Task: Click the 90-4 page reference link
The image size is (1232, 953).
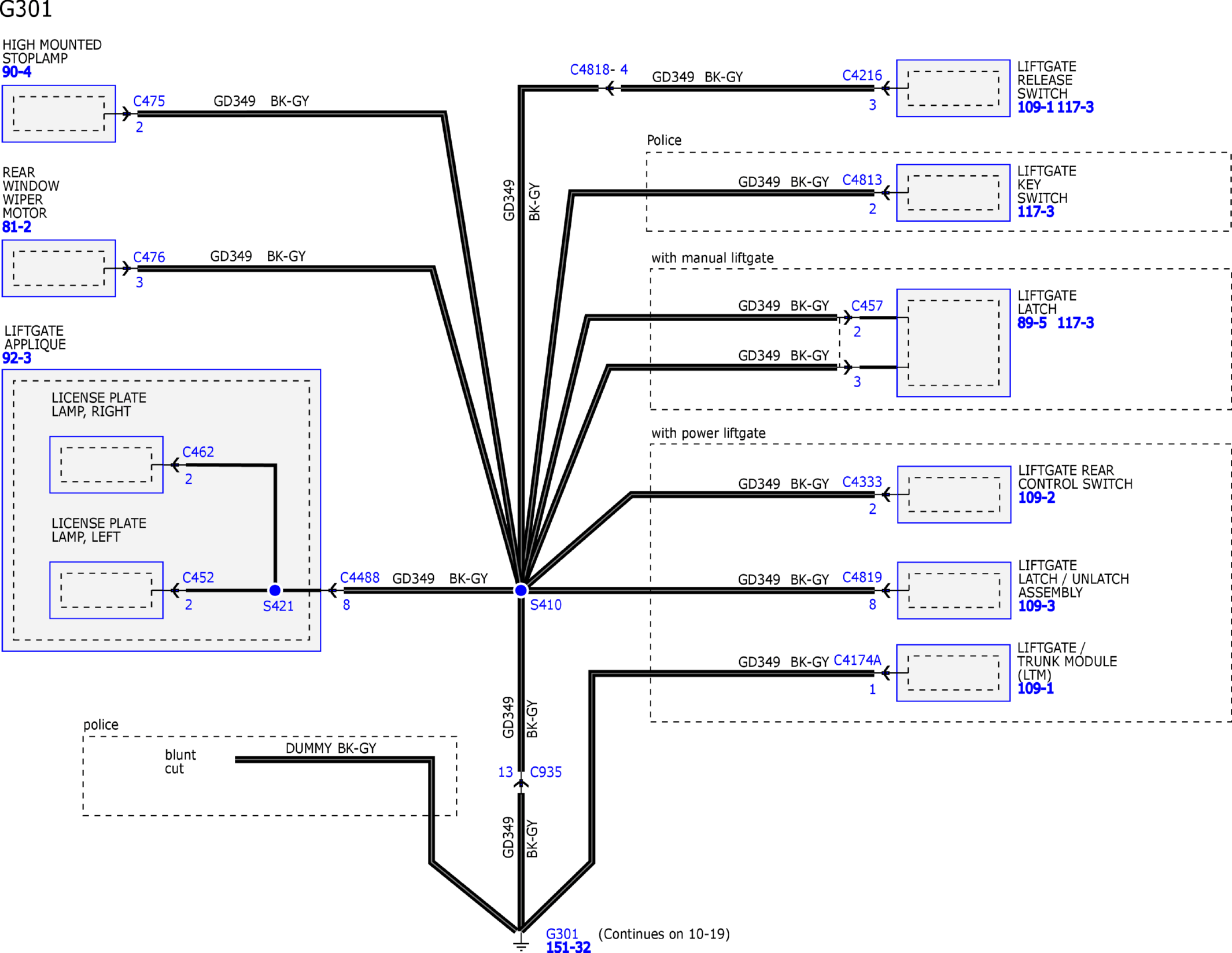Action: pos(17,72)
